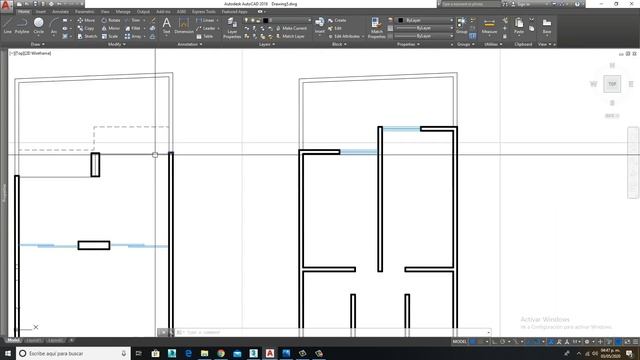
Task: Switch to the Parametric ribbon tab
Action: (84, 12)
